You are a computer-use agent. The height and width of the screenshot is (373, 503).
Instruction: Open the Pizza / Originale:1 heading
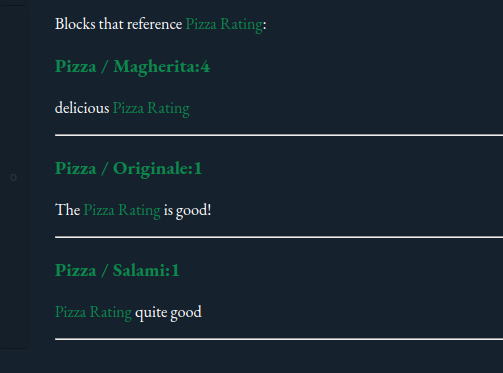coord(128,168)
